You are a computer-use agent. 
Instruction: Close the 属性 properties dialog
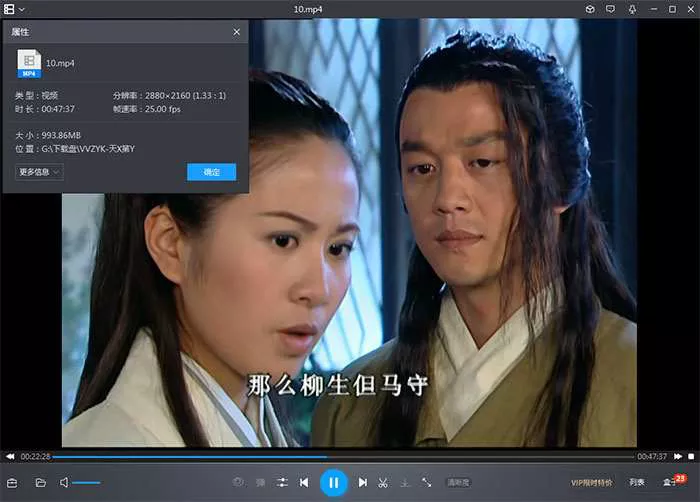[237, 32]
